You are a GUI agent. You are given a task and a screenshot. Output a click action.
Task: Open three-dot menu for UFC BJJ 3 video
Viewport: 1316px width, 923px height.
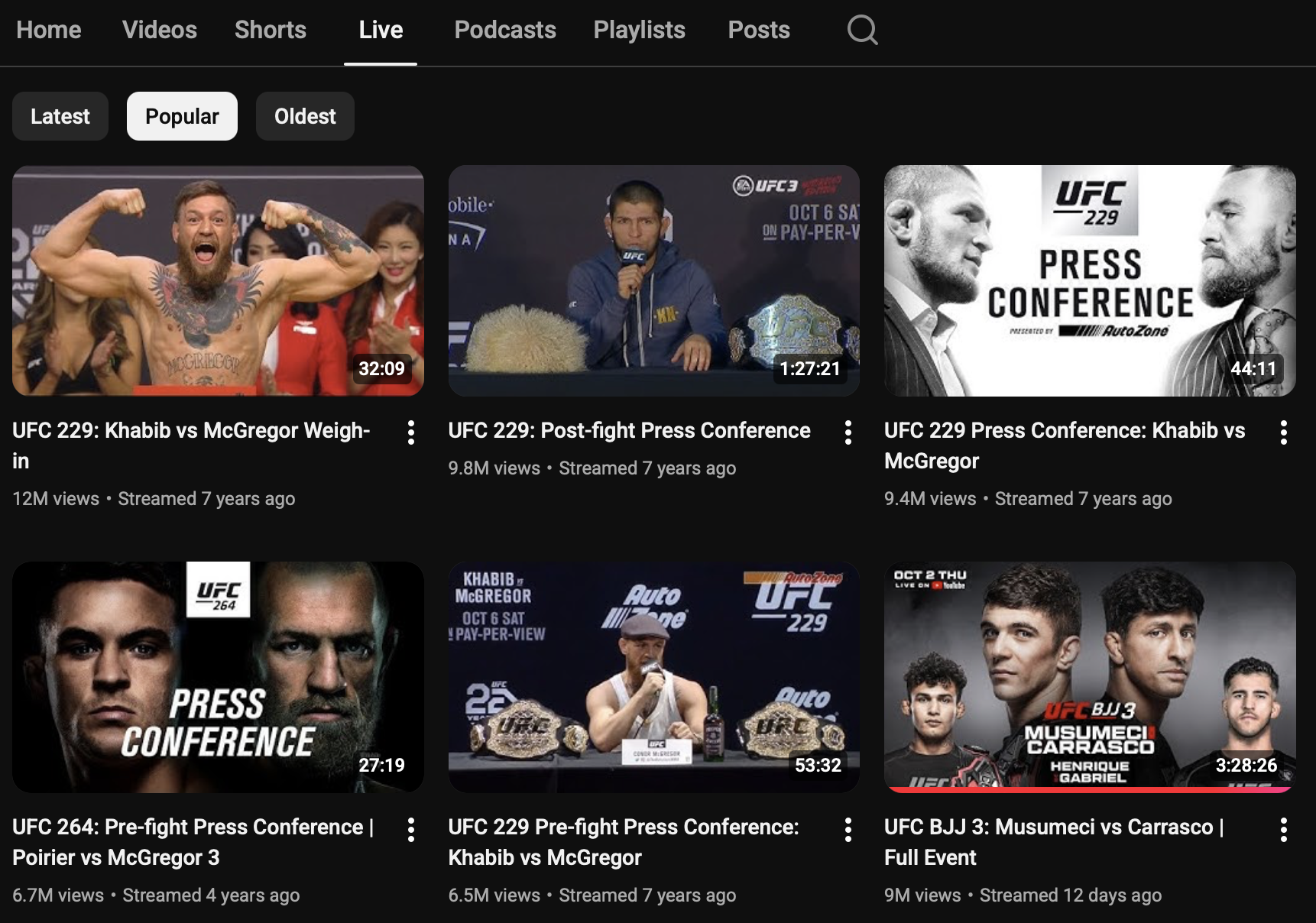[1283, 829]
